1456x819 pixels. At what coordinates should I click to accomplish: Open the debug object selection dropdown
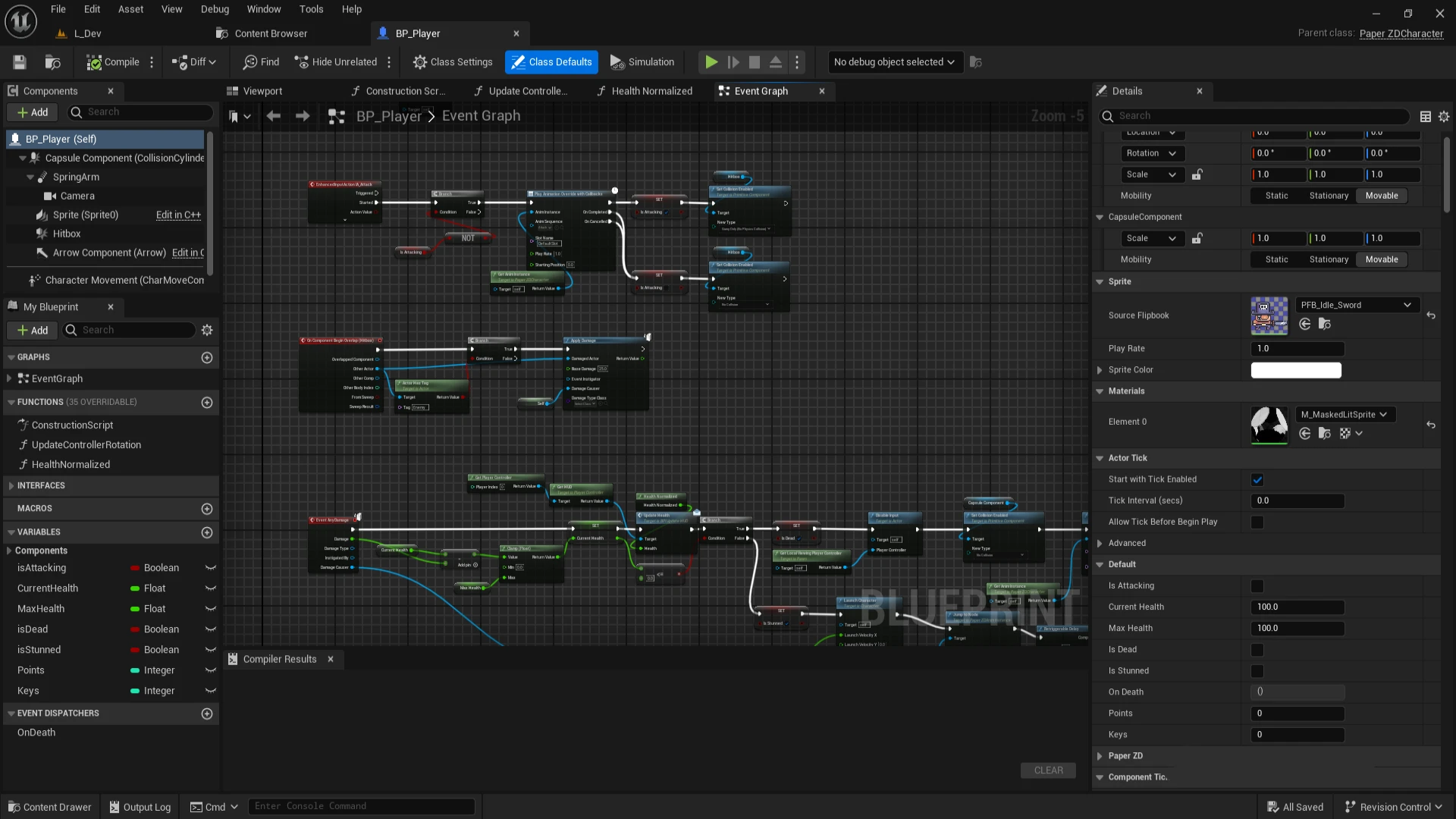point(894,62)
